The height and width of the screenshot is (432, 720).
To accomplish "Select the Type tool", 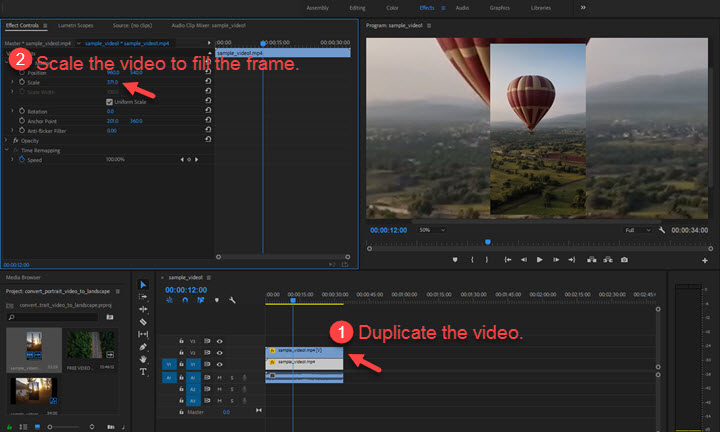I will tap(143, 371).
